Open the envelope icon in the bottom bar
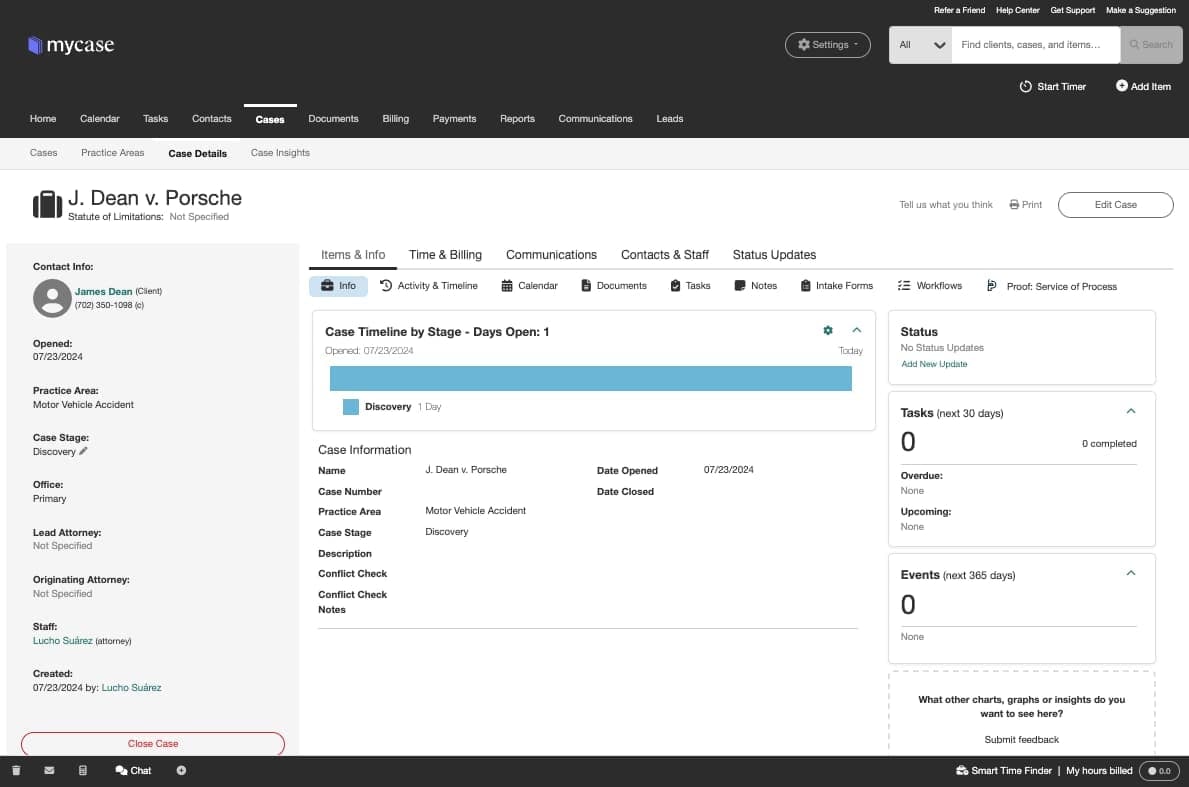Screen dimensions: 1189x787 49,770
